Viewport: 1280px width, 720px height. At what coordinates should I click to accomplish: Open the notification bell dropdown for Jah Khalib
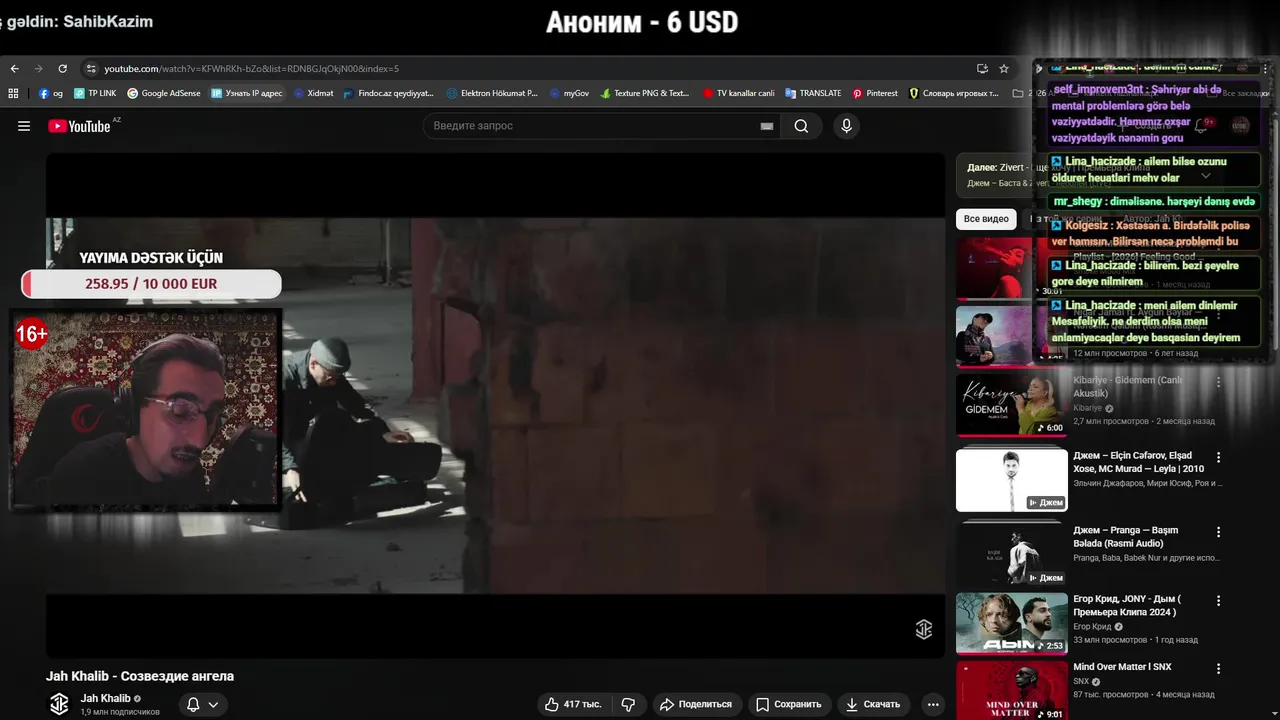pos(202,704)
